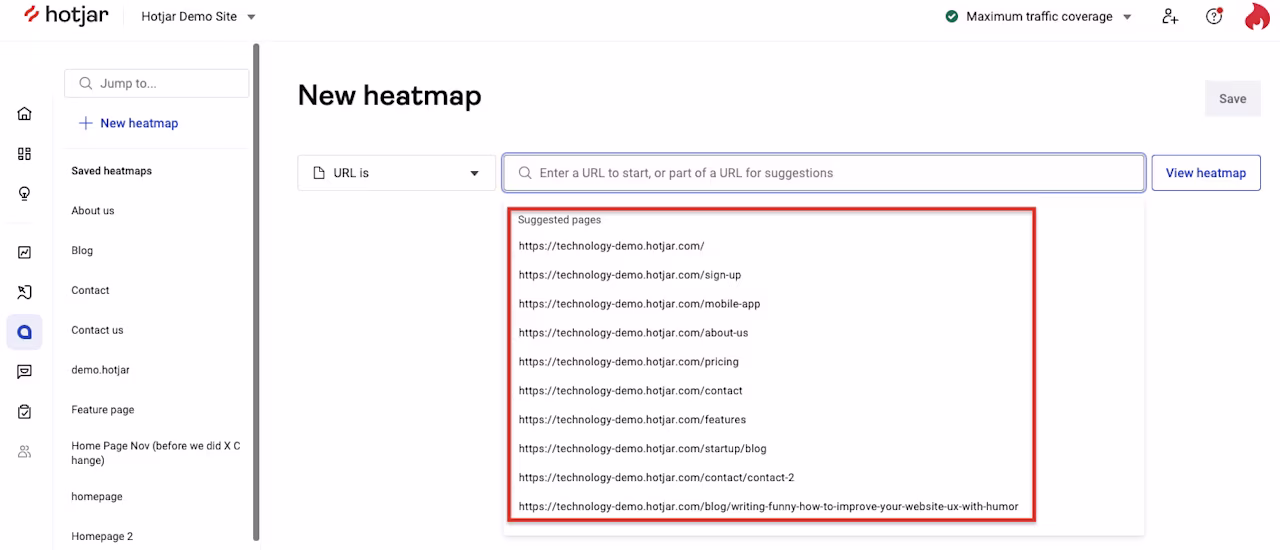1280x550 pixels.
Task: Click the invite team member icon
Action: pyautogui.click(x=1170, y=17)
